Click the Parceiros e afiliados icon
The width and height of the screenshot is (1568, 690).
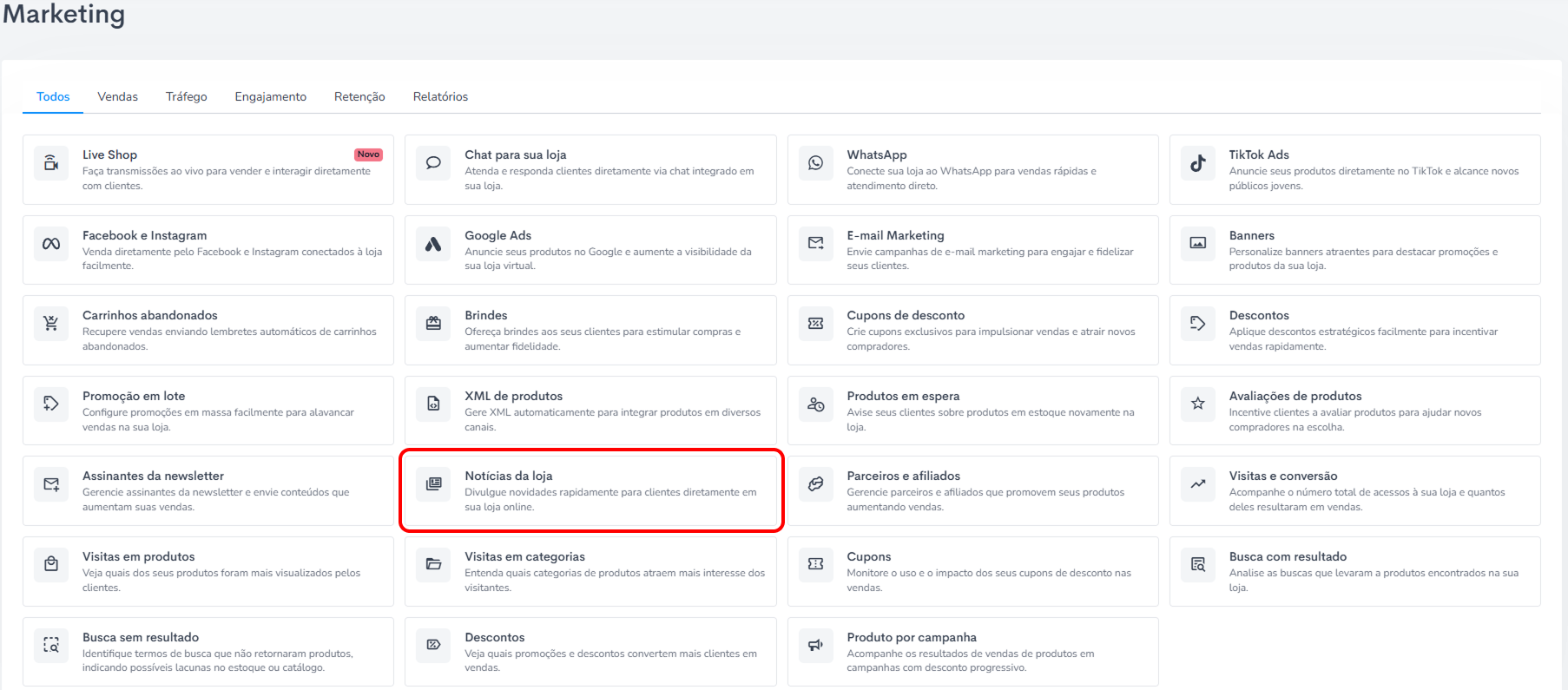(815, 484)
